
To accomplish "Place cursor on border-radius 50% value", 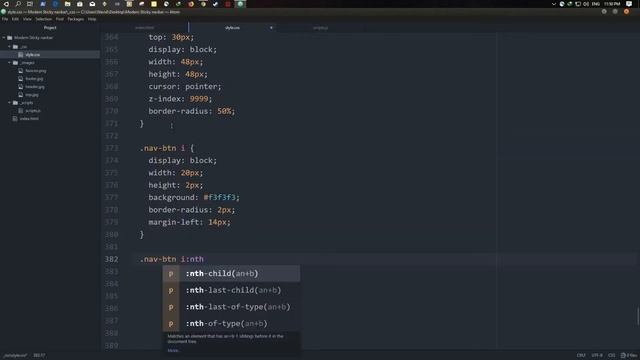I will click(224, 111).
